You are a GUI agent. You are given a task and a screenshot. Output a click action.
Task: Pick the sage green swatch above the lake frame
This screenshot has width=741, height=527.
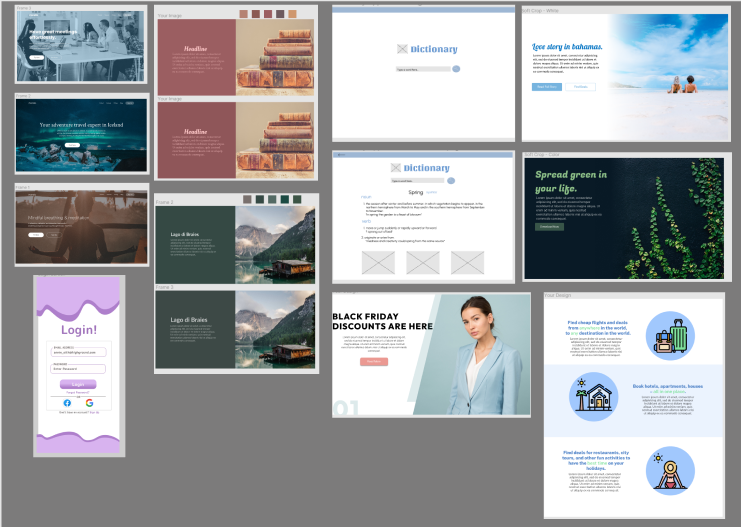[272, 199]
